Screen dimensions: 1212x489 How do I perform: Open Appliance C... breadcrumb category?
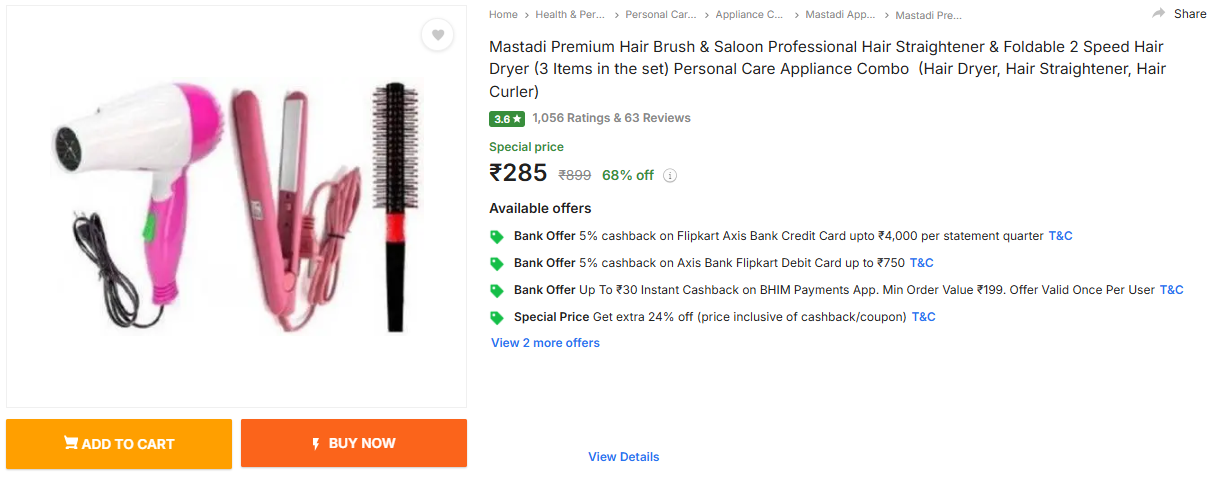(x=750, y=15)
